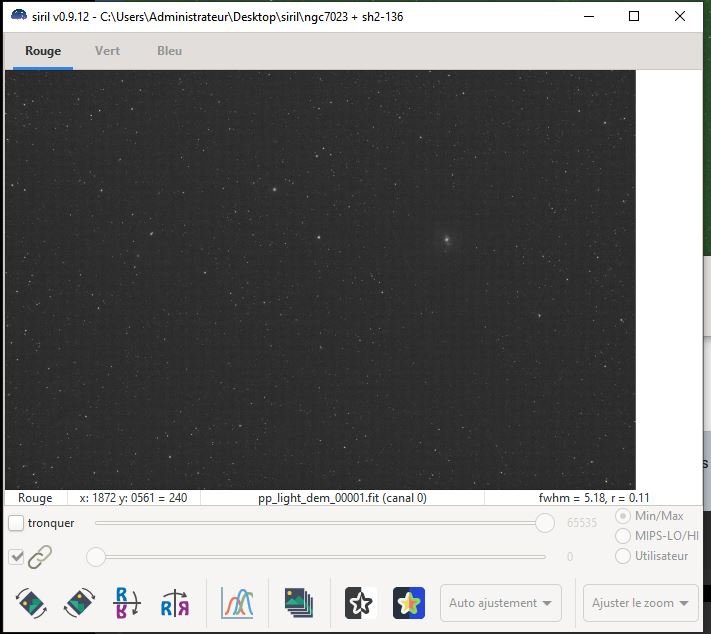Viewport: 711px width, 634px height.
Task: Select the Utilisateur radio option
Action: [x=623, y=556]
